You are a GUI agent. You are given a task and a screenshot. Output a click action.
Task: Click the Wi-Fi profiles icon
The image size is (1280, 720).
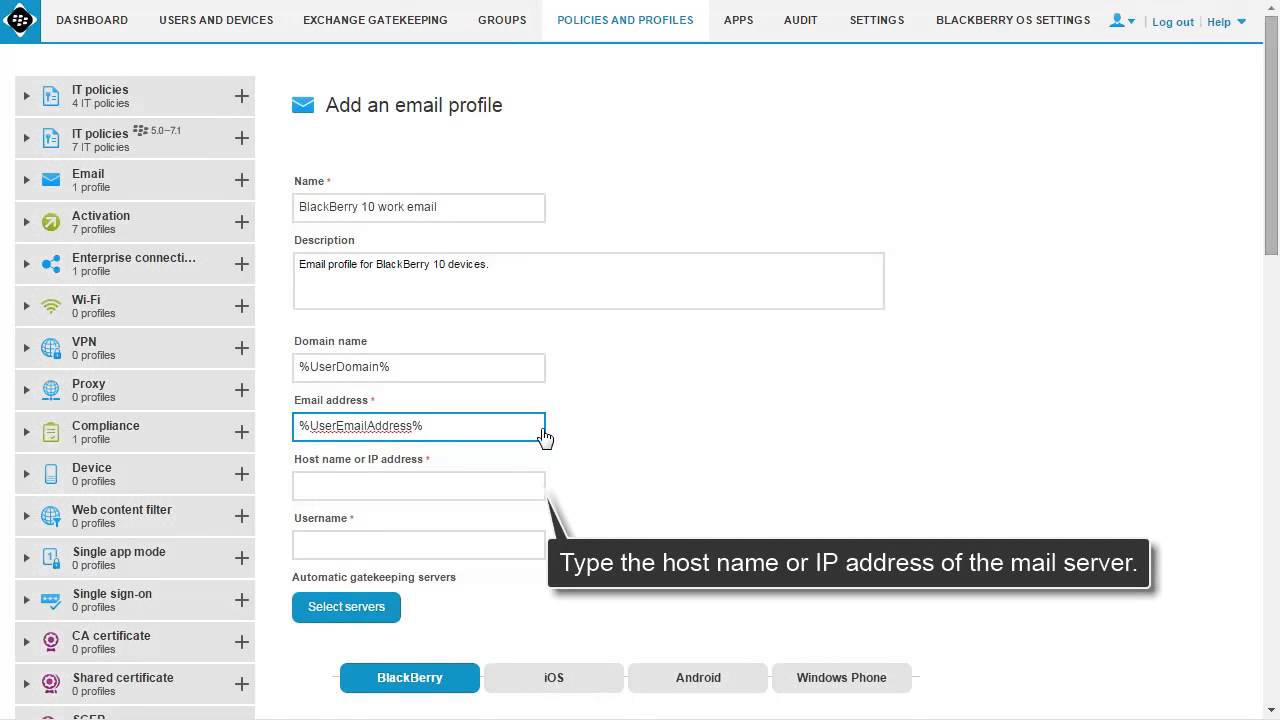(51, 306)
